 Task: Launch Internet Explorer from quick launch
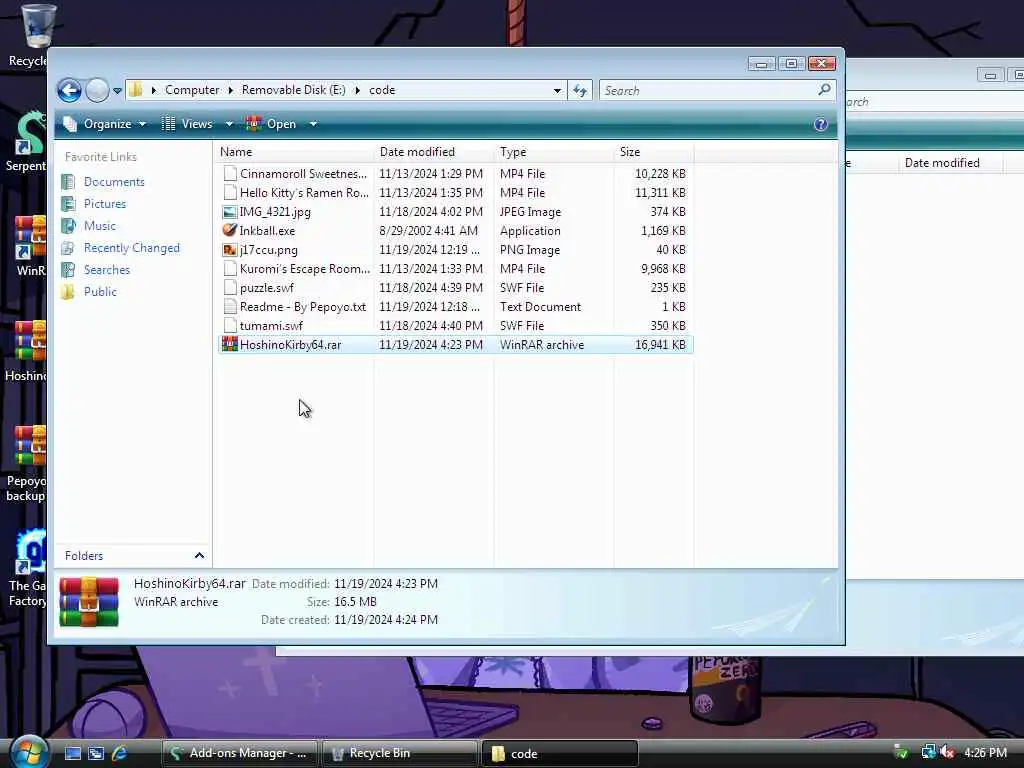(120, 753)
